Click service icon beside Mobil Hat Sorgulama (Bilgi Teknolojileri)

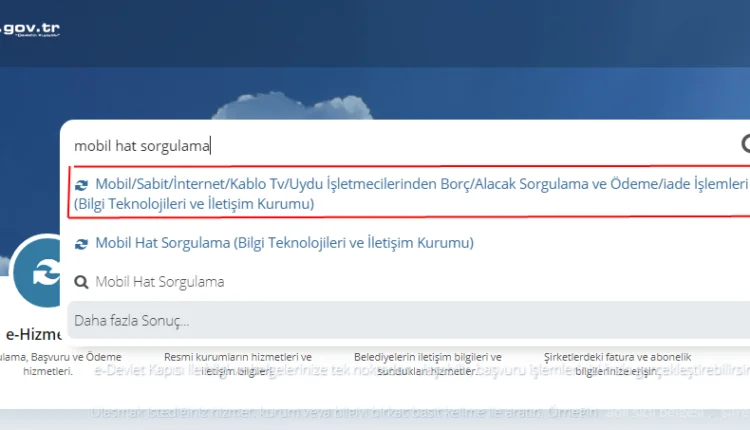pos(81,244)
